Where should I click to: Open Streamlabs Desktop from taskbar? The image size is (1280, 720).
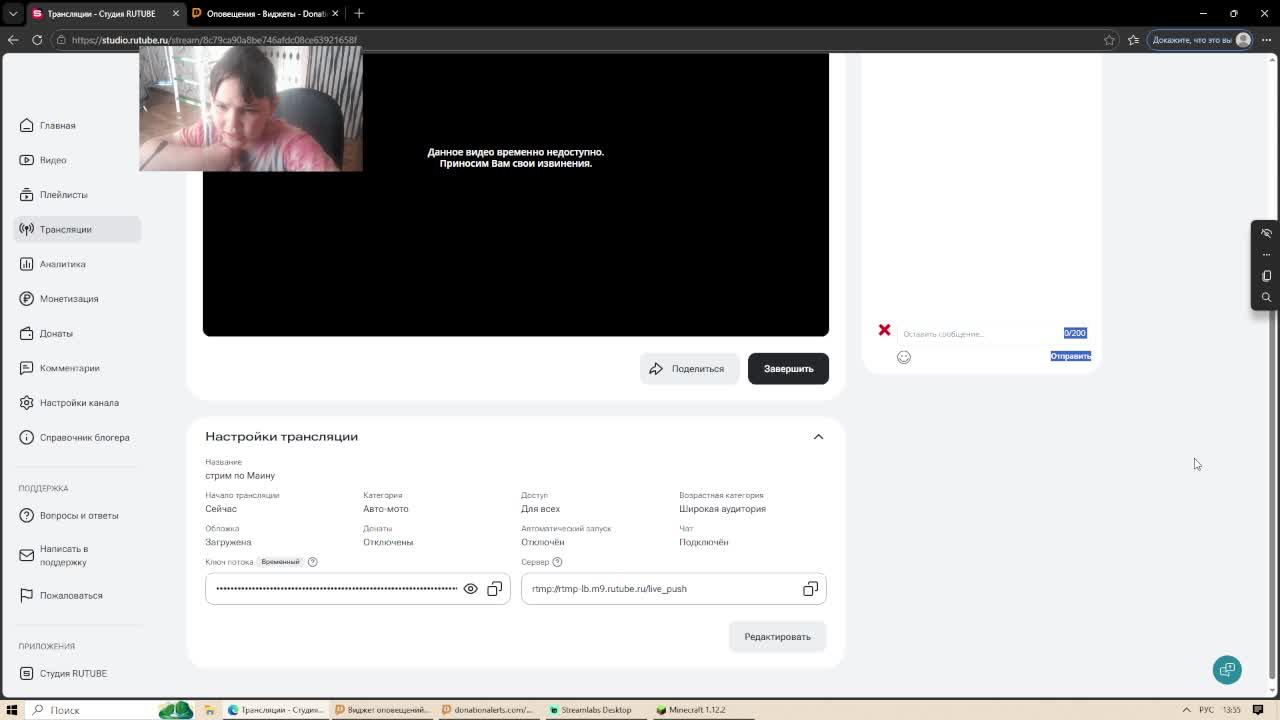click(592, 710)
